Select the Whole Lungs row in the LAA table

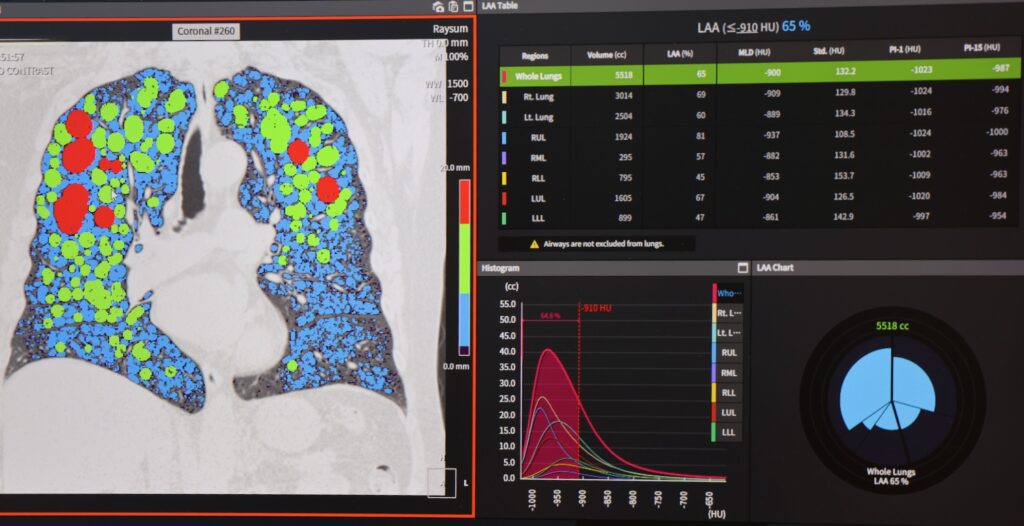click(x=760, y=73)
